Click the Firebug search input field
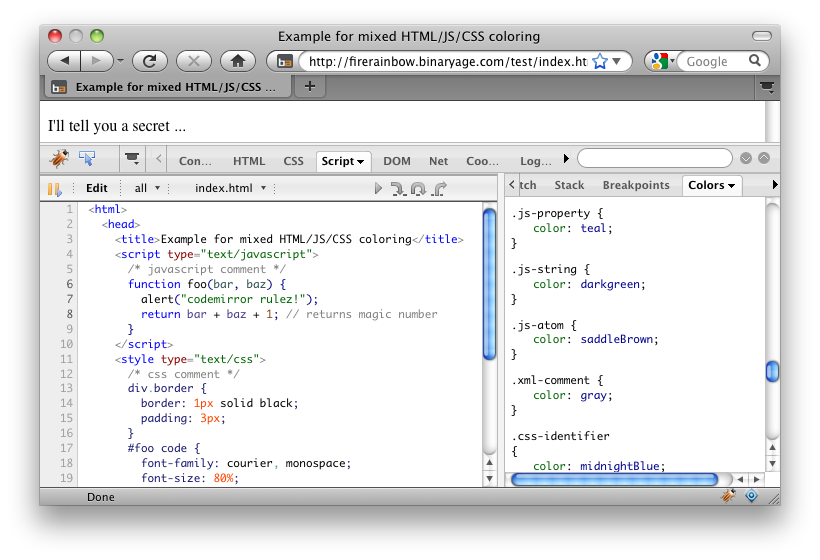 pos(654,158)
